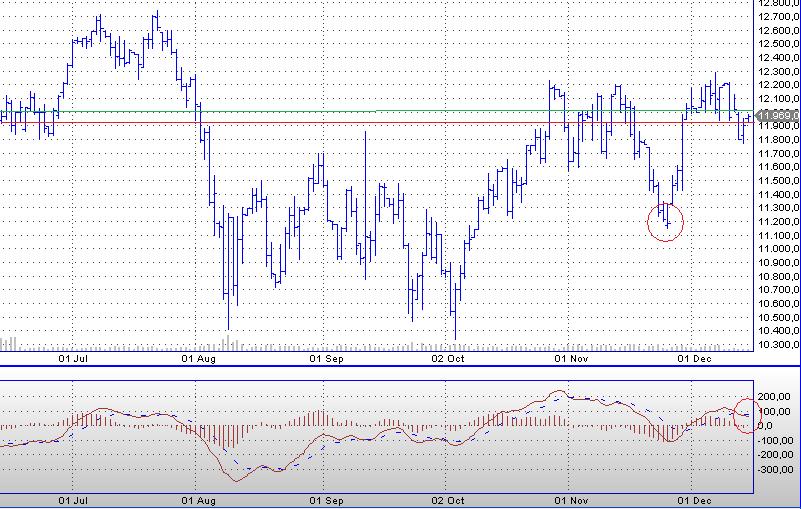Click the 10.900,0 price axis label
This screenshot has width=801, height=509.
pyautogui.click(x=779, y=262)
